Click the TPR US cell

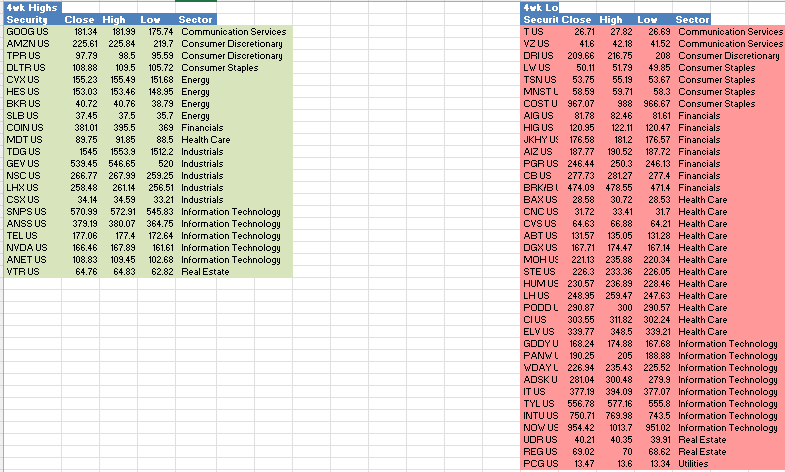click(x=33, y=56)
